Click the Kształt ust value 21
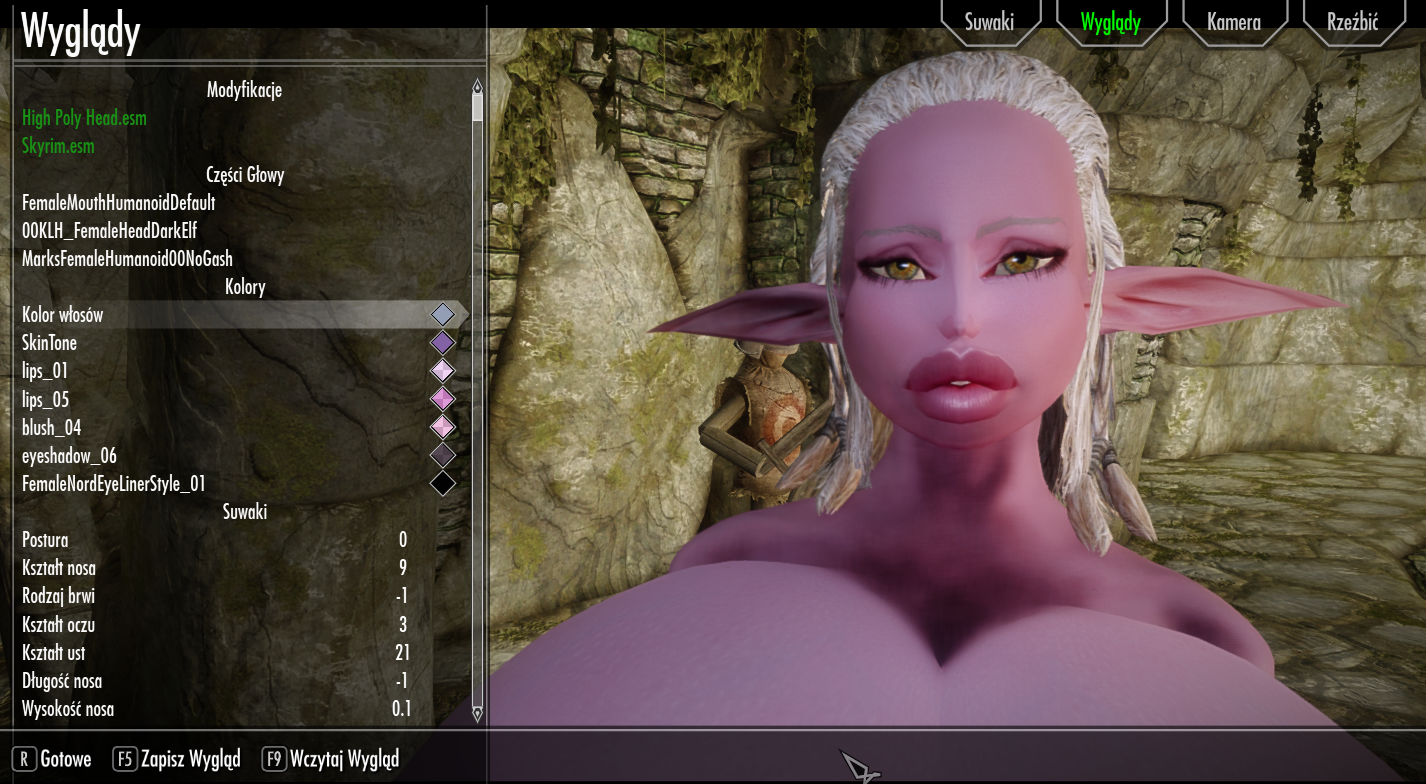The width and height of the screenshot is (1426, 784). click(402, 653)
